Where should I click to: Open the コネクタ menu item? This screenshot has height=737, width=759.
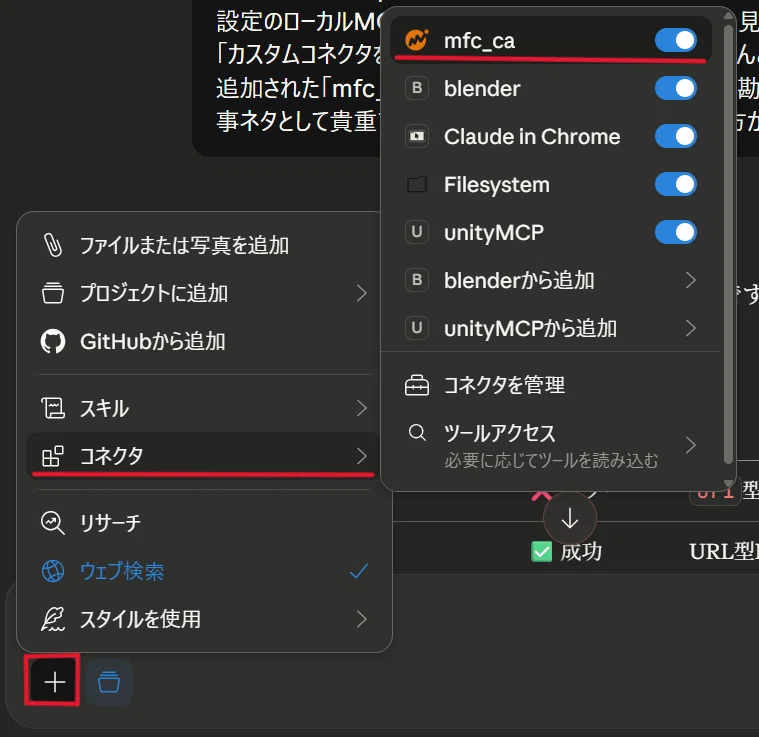pos(204,456)
